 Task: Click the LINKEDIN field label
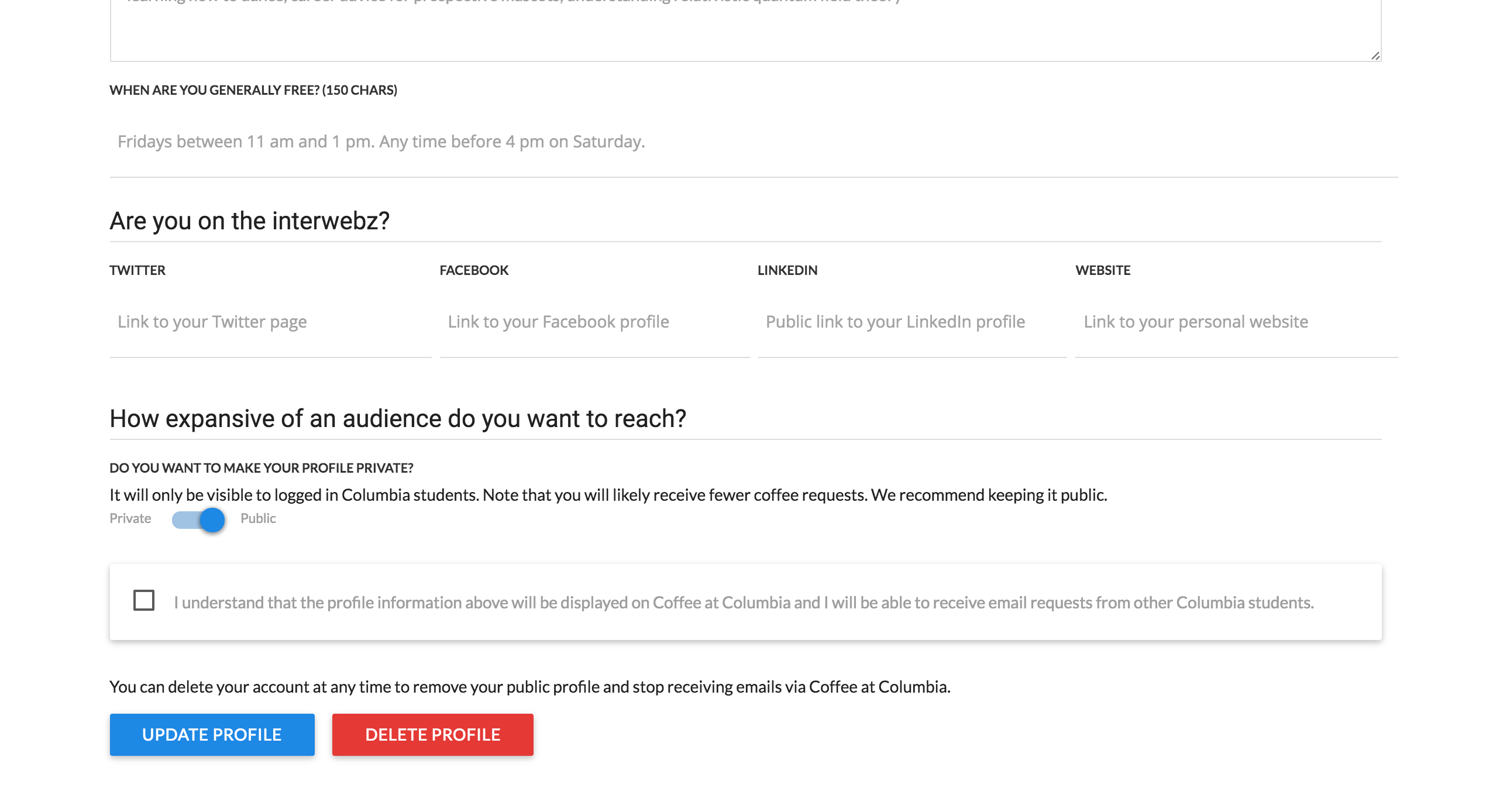tap(787, 271)
